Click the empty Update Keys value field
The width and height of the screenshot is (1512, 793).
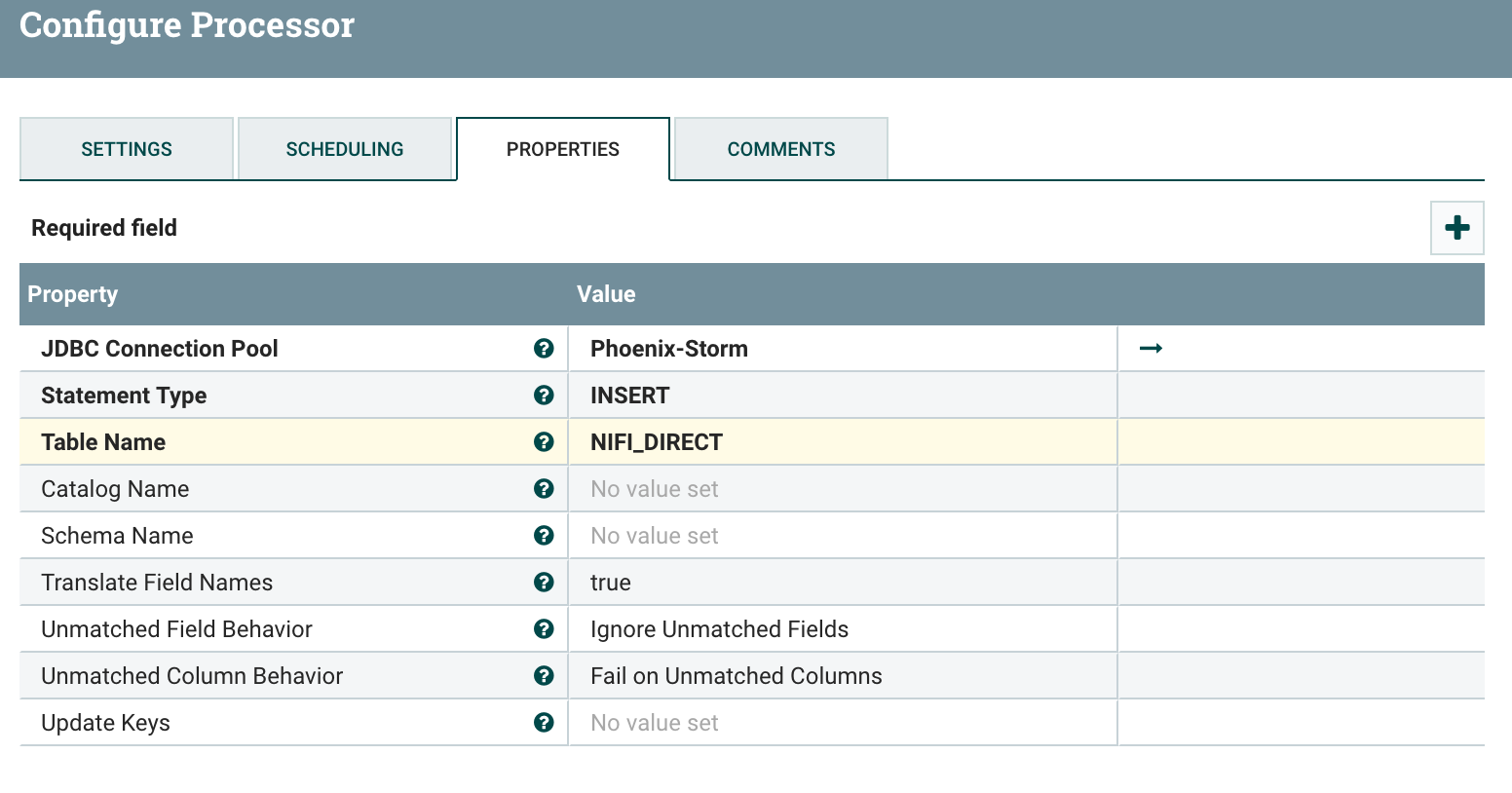click(x=843, y=722)
